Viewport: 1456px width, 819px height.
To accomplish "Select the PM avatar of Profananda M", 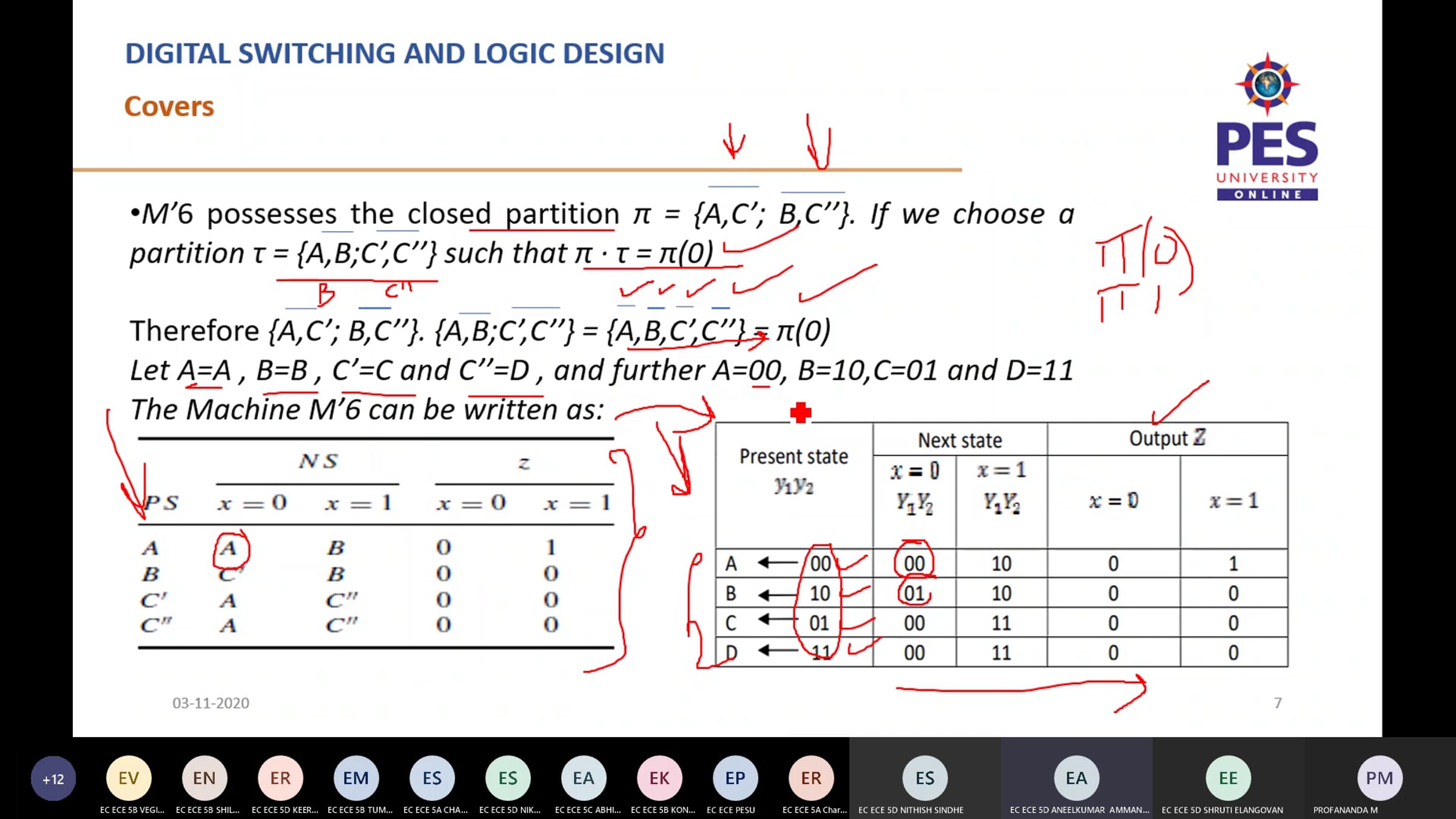I will pos(1380,778).
